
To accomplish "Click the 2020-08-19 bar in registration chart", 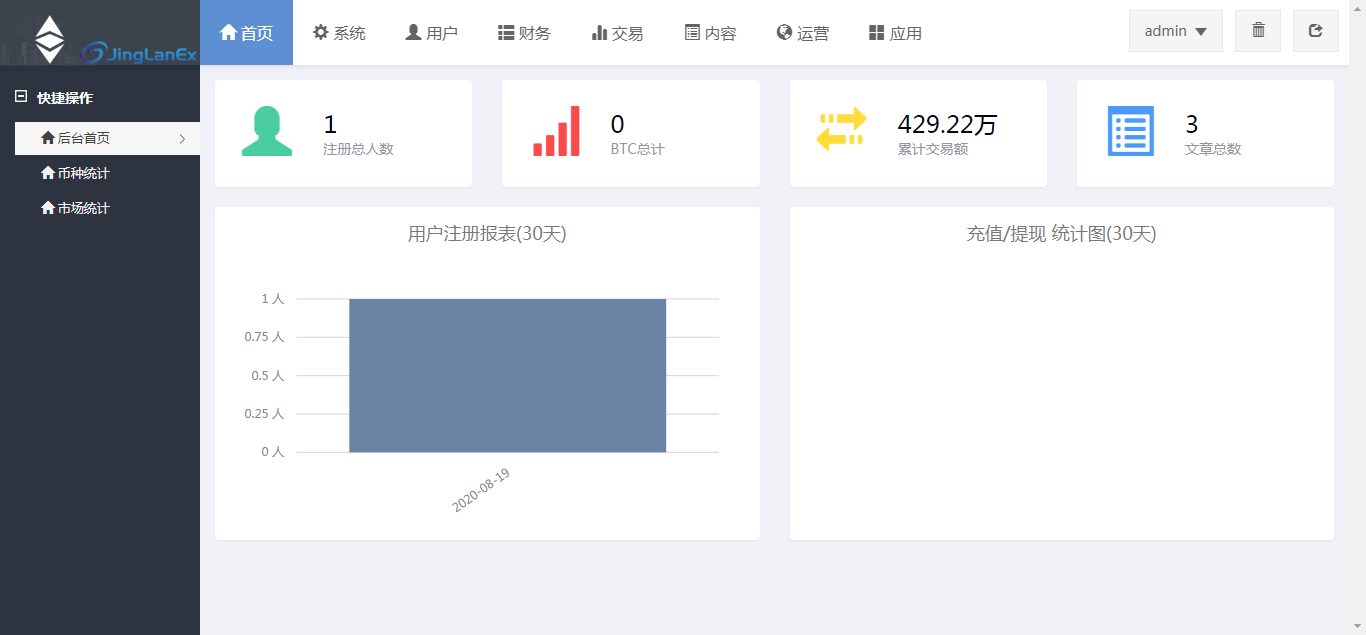I will pos(507,375).
